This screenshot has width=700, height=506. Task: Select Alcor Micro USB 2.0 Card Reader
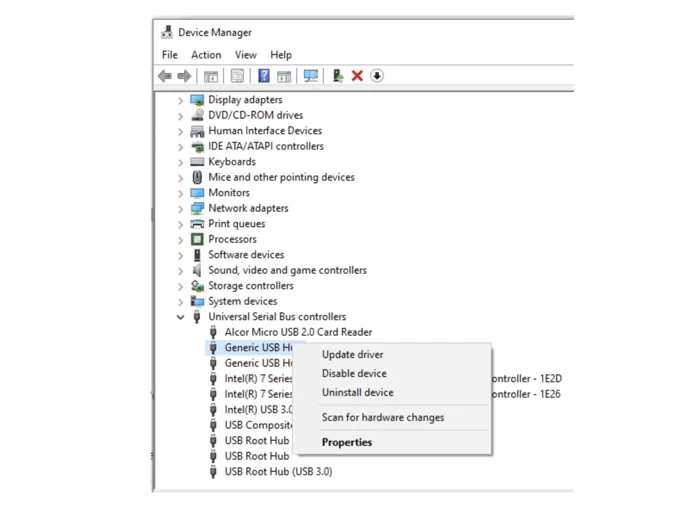point(298,332)
